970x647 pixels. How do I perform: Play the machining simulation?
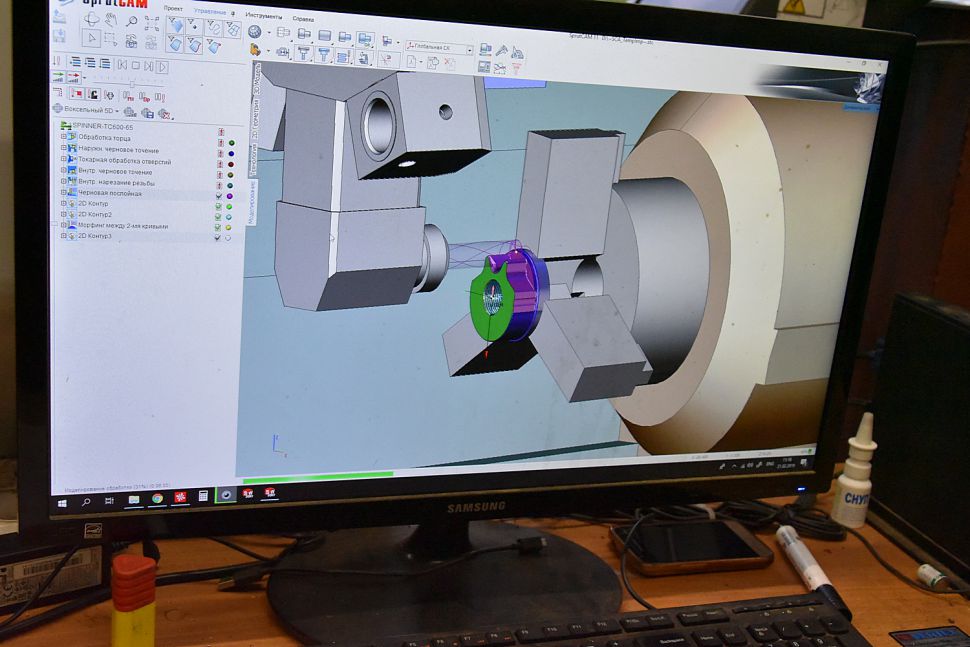162,67
